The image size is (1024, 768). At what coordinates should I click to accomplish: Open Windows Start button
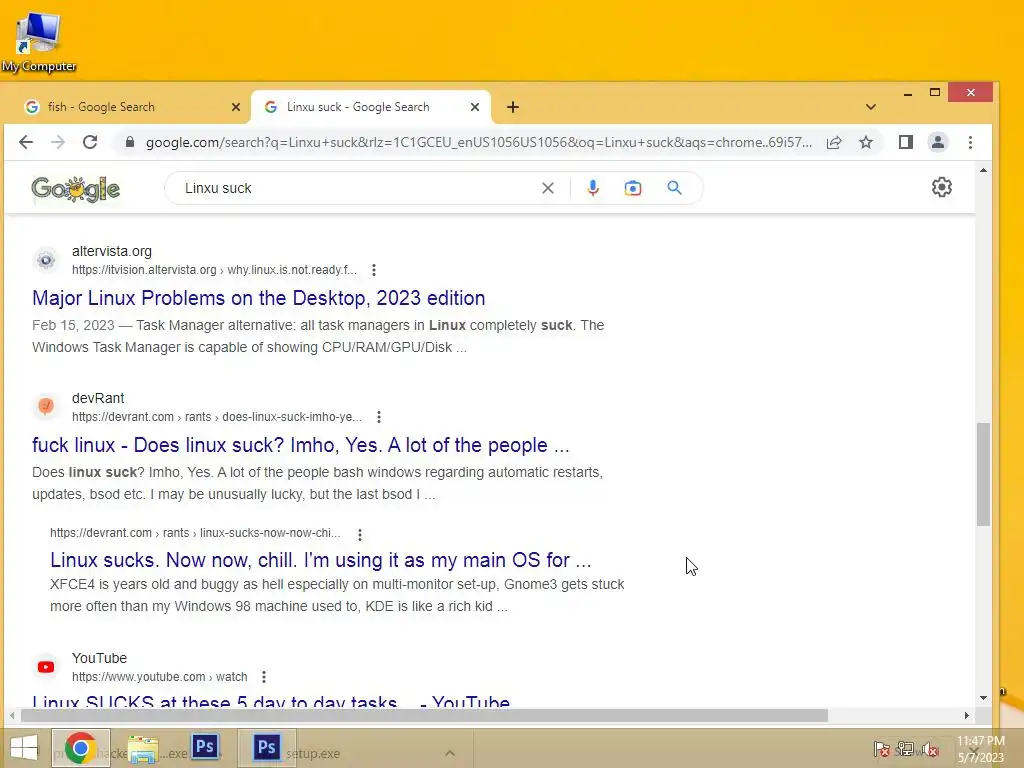24,748
